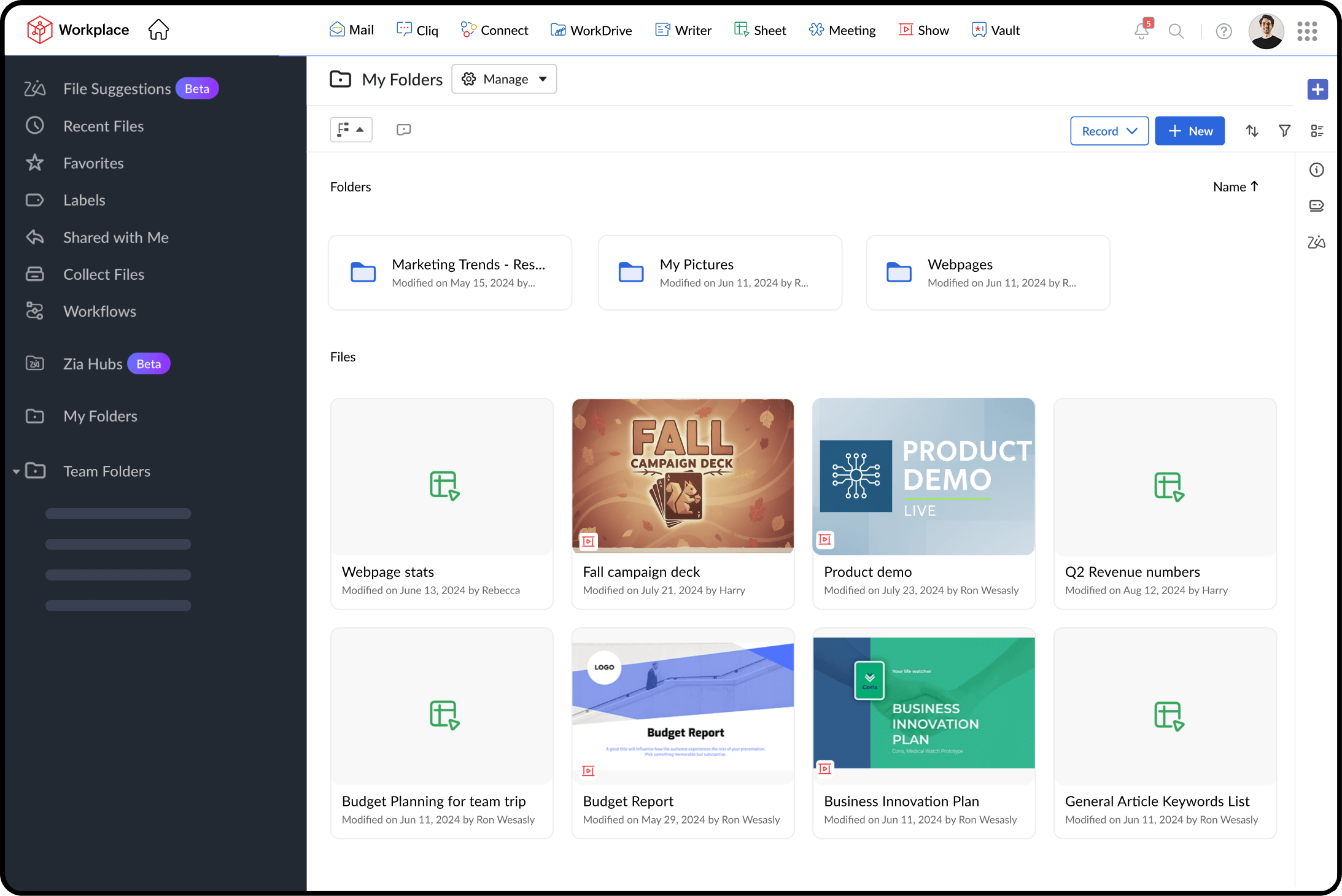
Task: Open Writer from the top menu
Action: (x=683, y=29)
